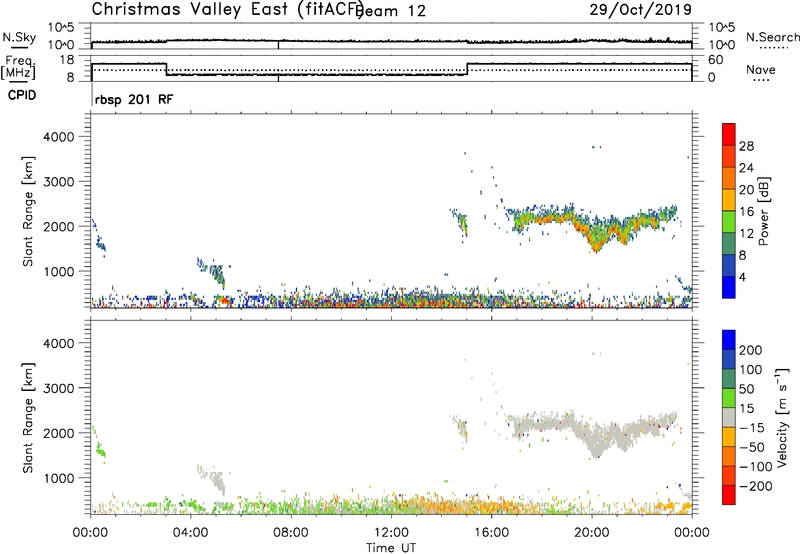Viewport: 800px width, 554px height.
Task: Select the 'N.Sky' legend label
Action: tap(19, 37)
